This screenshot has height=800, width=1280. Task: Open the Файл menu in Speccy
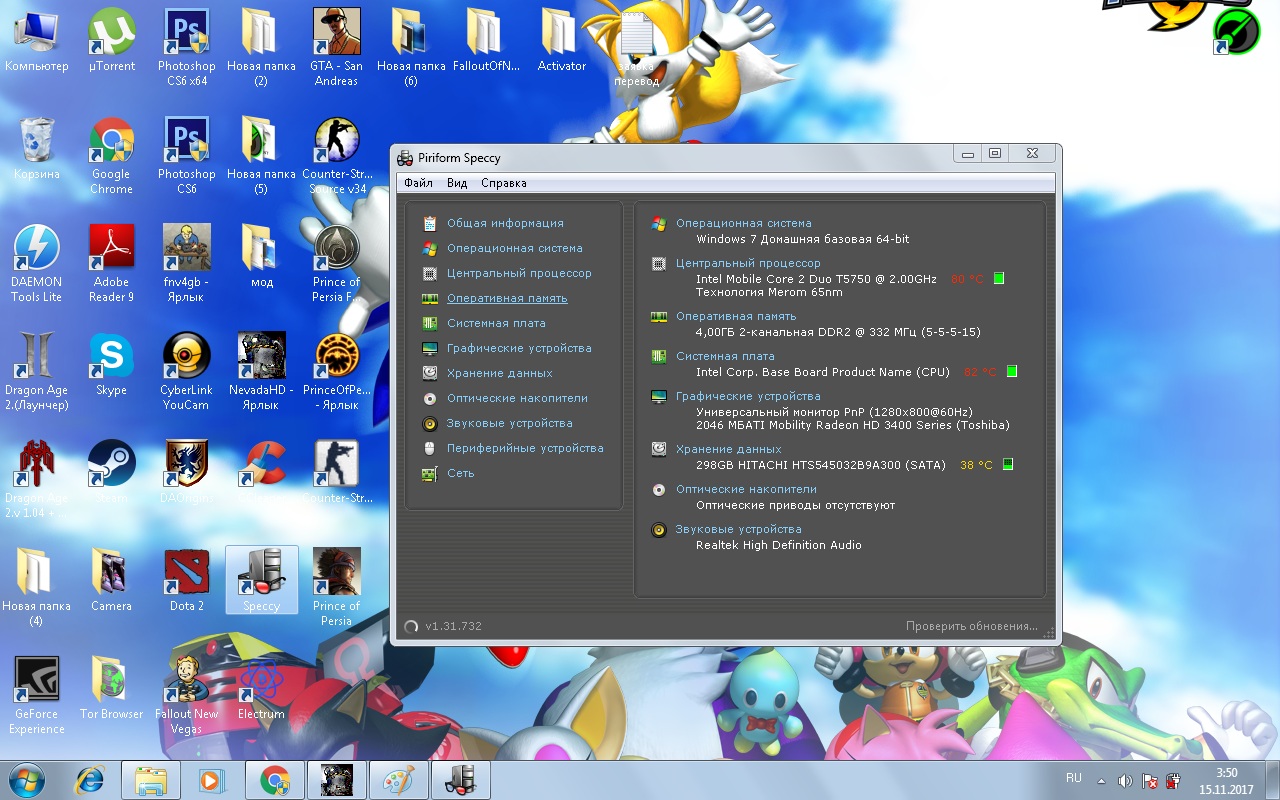tap(418, 183)
